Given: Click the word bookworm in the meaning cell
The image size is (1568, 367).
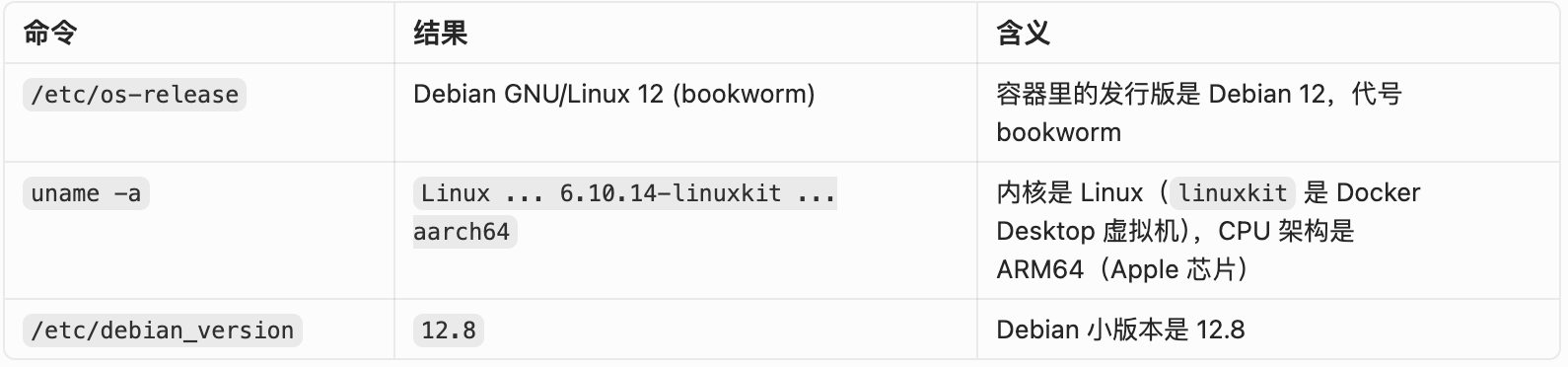Looking at the screenshot, I should coord(1058,132).
